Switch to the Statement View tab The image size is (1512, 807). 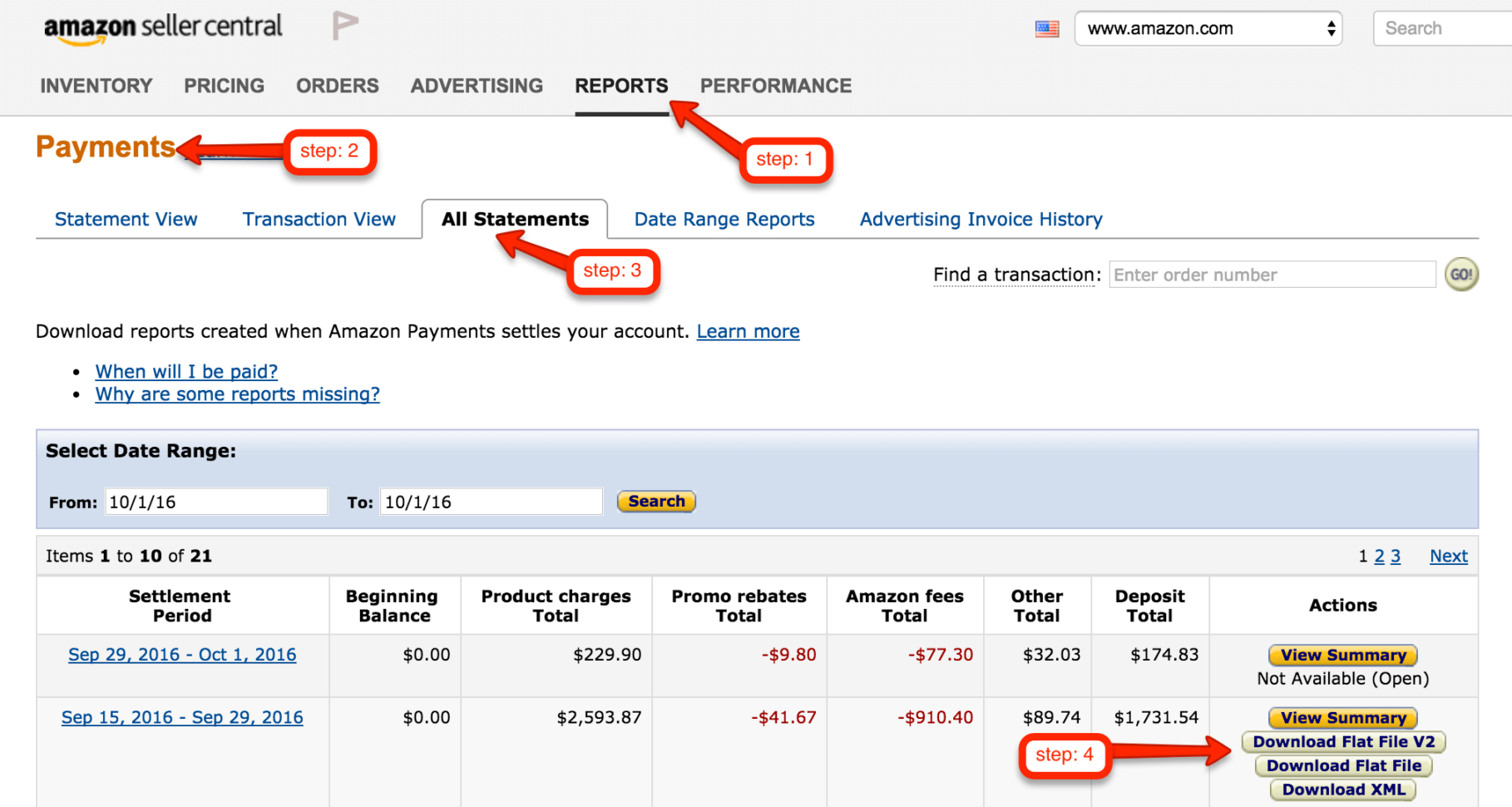click(126, 219)
